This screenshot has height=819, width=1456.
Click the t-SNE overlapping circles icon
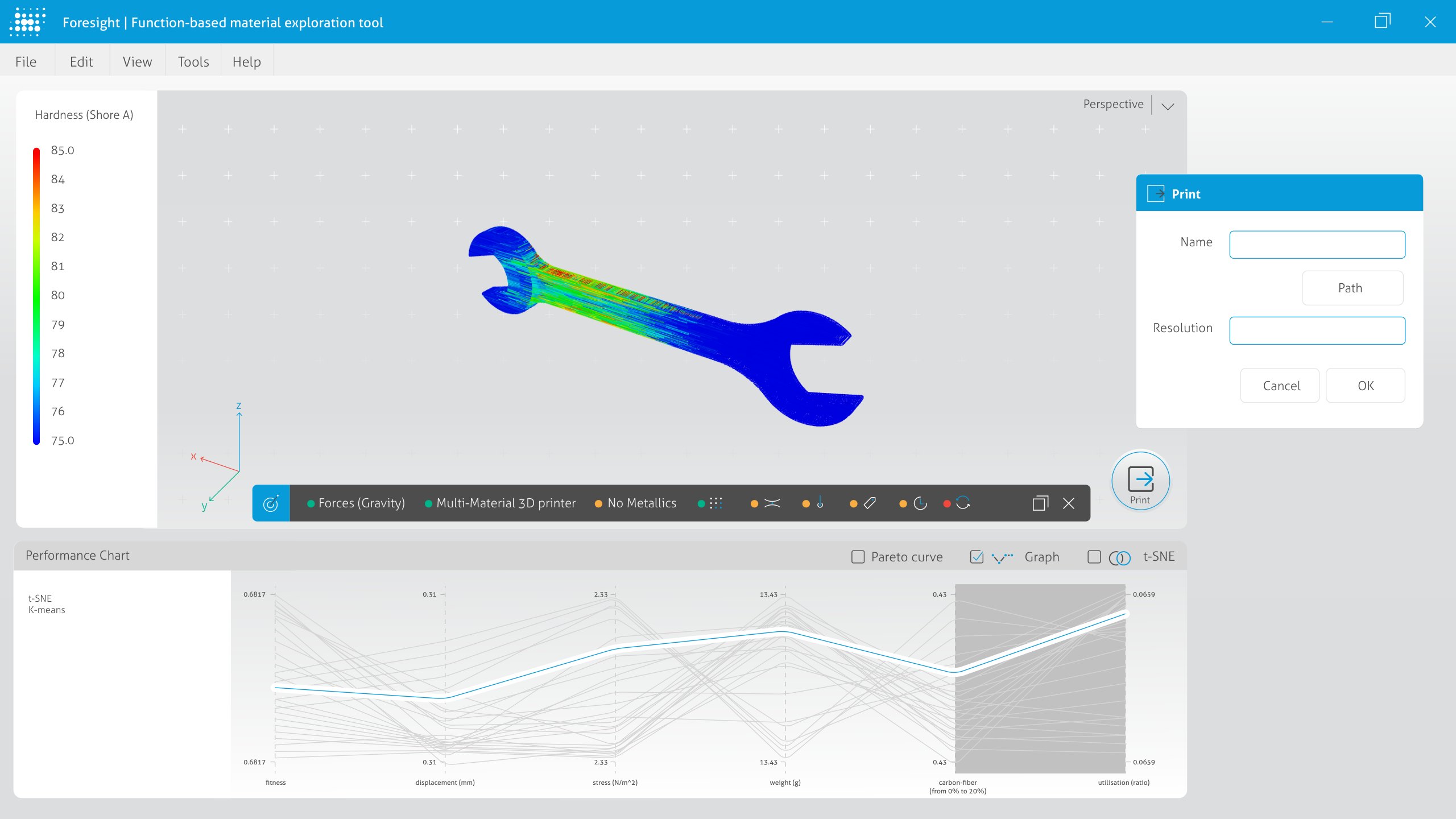(x=1119, y=558)
